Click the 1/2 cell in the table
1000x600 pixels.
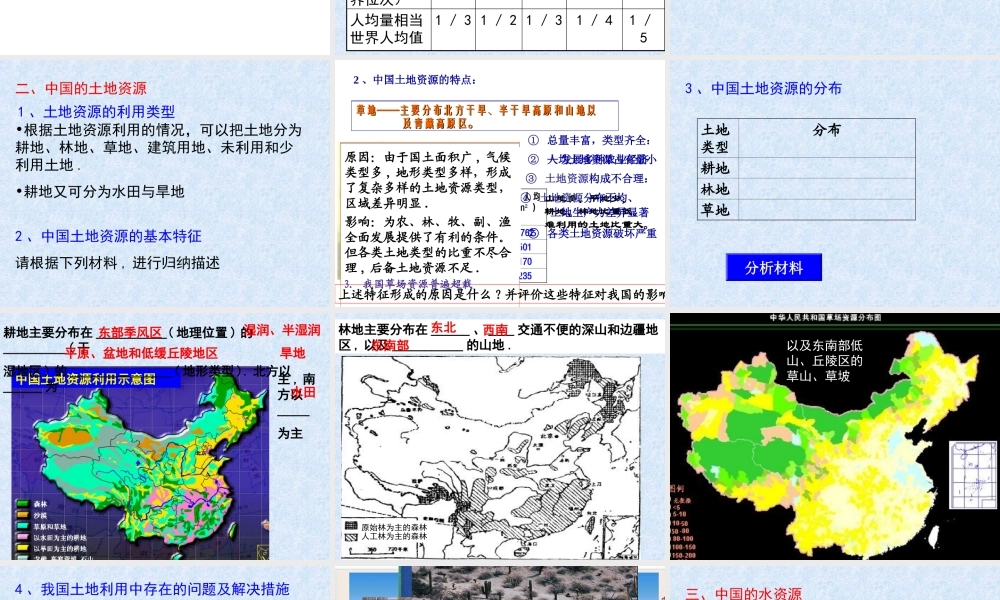(499, 29)
